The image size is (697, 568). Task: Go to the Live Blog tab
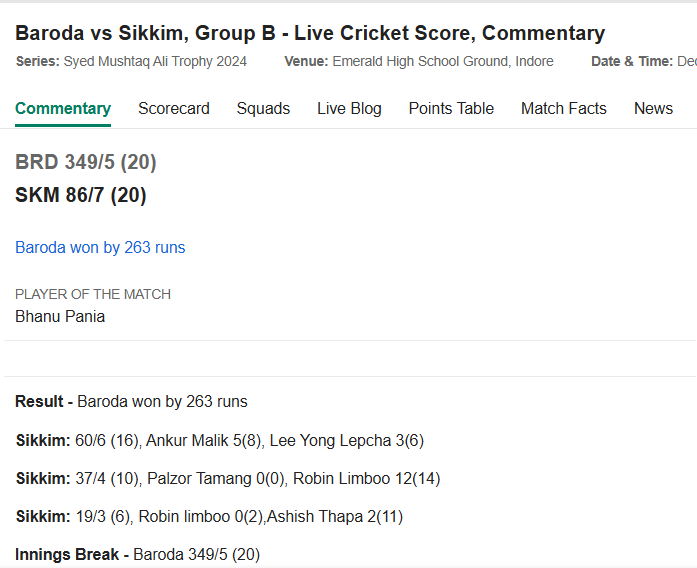pos(349,108)
